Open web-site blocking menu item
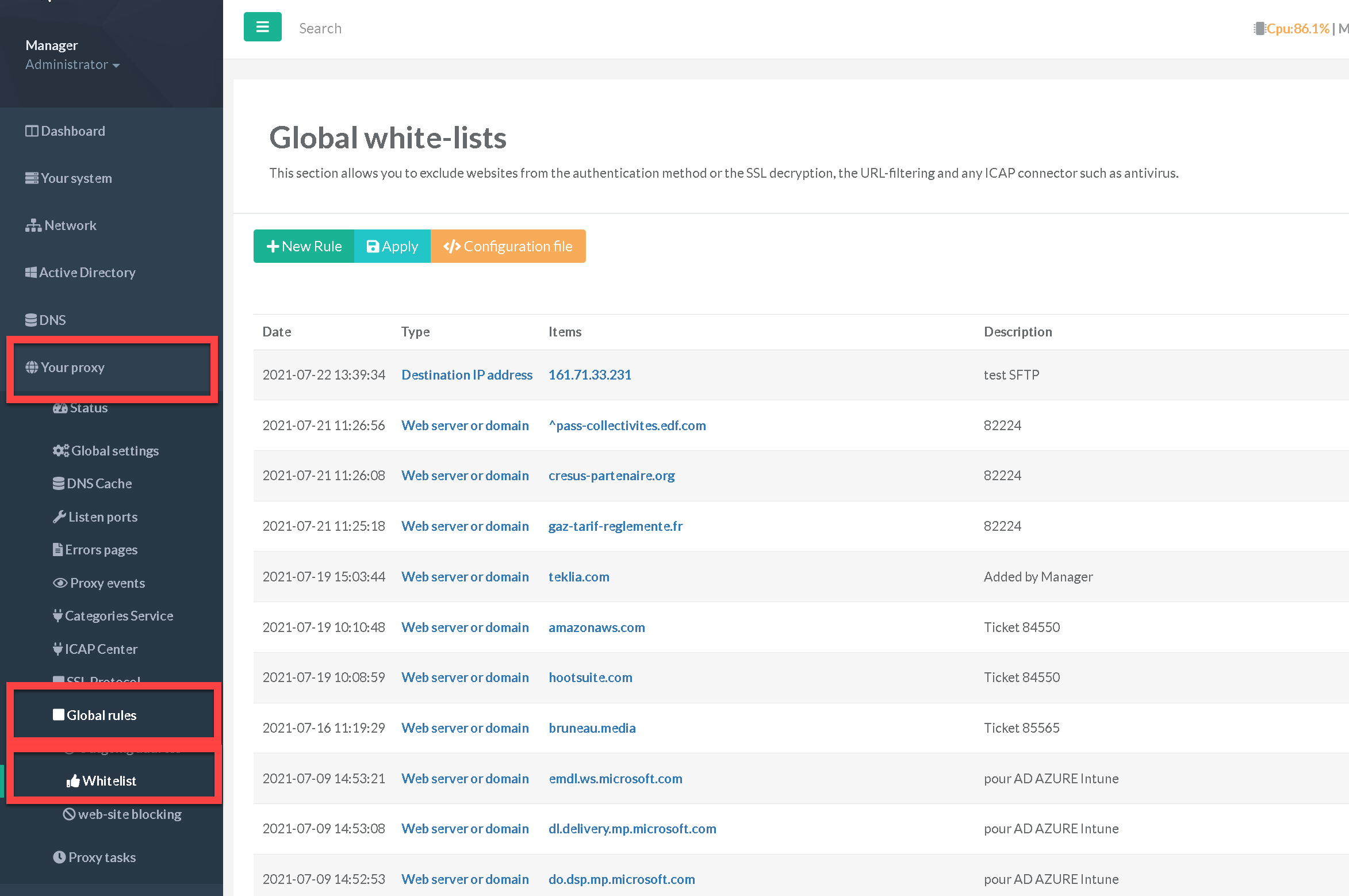The image size is (1349, 896). 129,814
